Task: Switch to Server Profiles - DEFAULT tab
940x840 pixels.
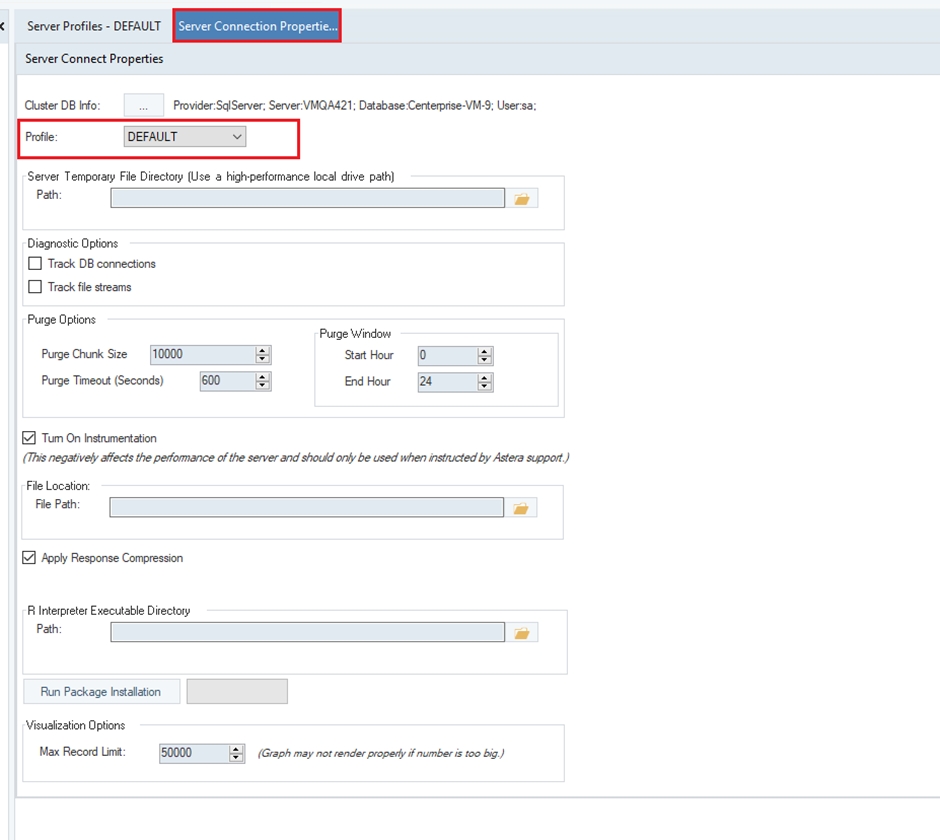Action: tap(93, 26)
